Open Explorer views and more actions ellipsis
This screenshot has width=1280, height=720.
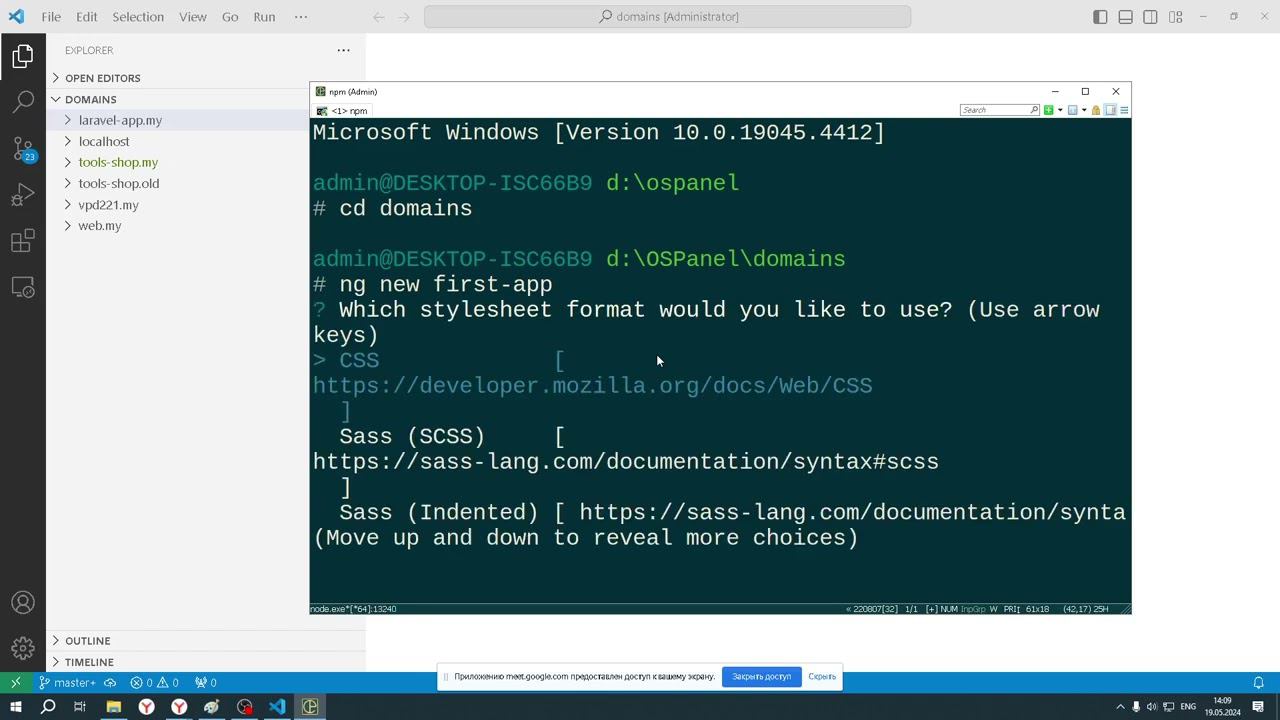coord(343,50)
